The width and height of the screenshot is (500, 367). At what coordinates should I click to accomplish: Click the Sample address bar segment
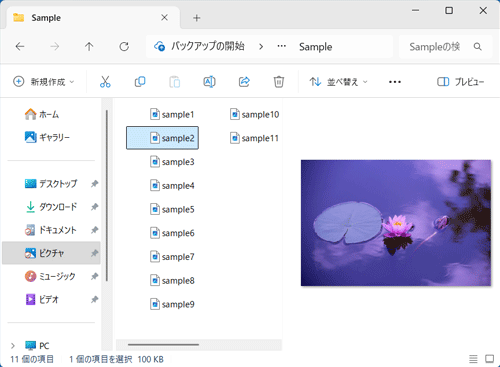(x=315, y=47)
